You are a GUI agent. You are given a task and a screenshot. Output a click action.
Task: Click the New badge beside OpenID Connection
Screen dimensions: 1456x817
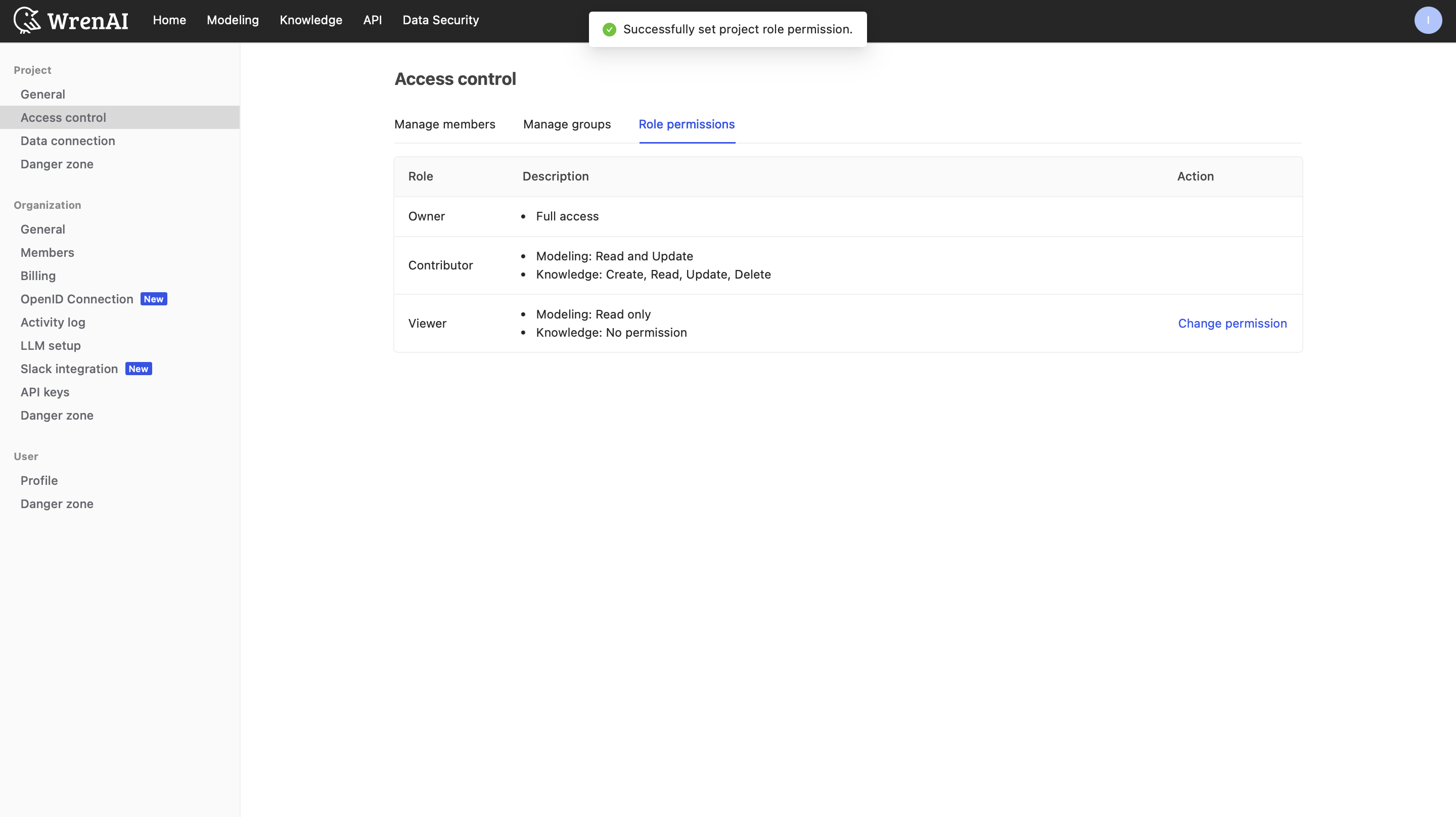click(x=153, y=299)
